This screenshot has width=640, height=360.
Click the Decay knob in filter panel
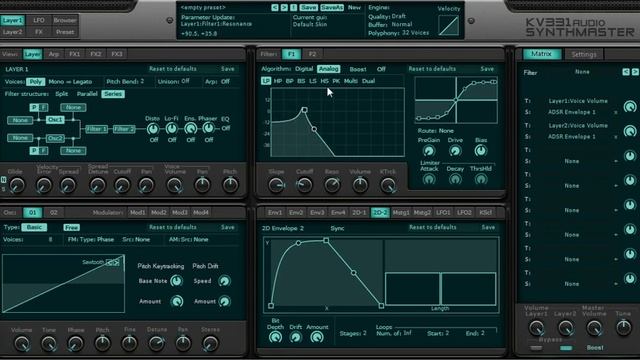pos(455,179)
